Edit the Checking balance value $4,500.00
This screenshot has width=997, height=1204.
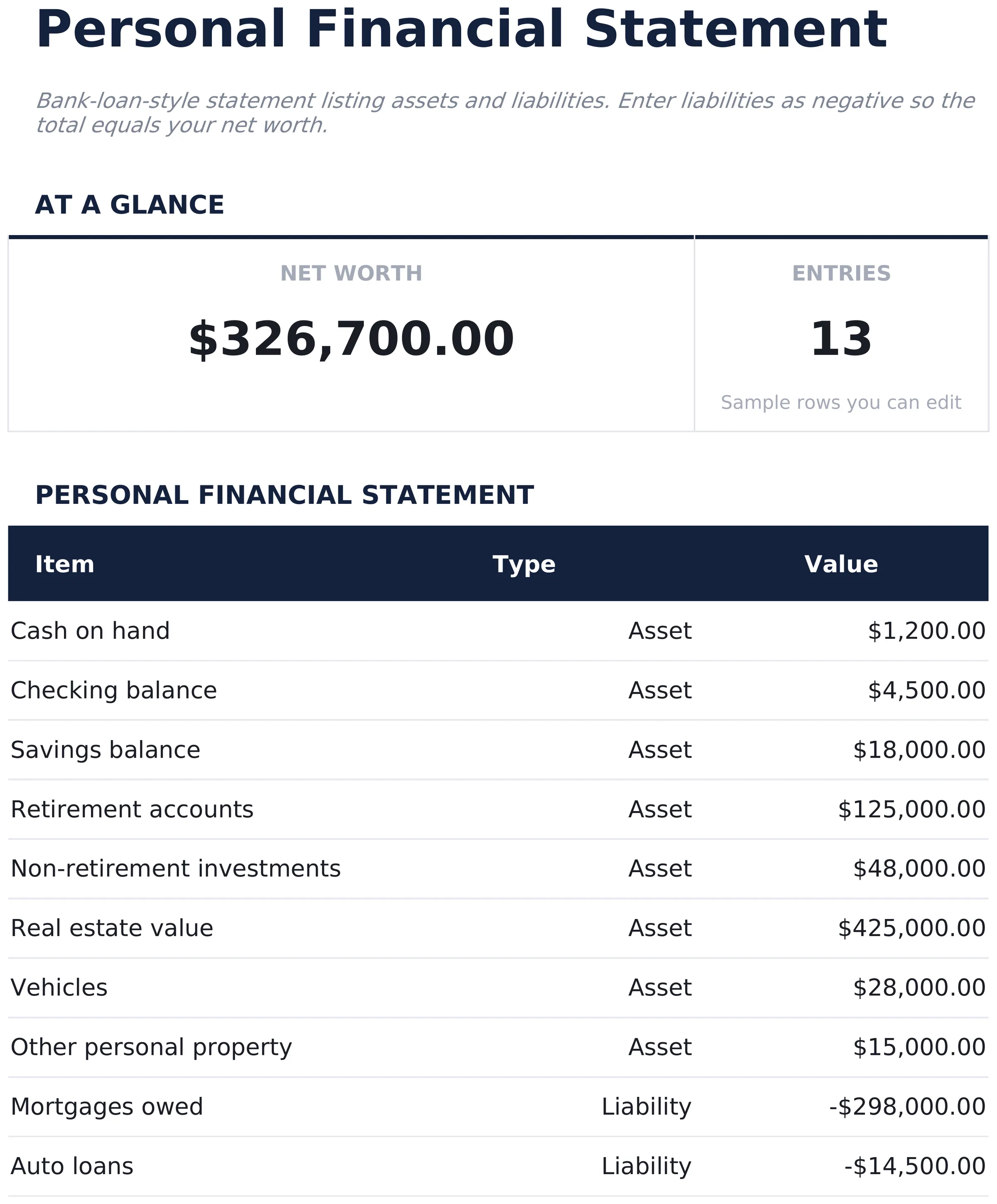click(x=926, y=691)
